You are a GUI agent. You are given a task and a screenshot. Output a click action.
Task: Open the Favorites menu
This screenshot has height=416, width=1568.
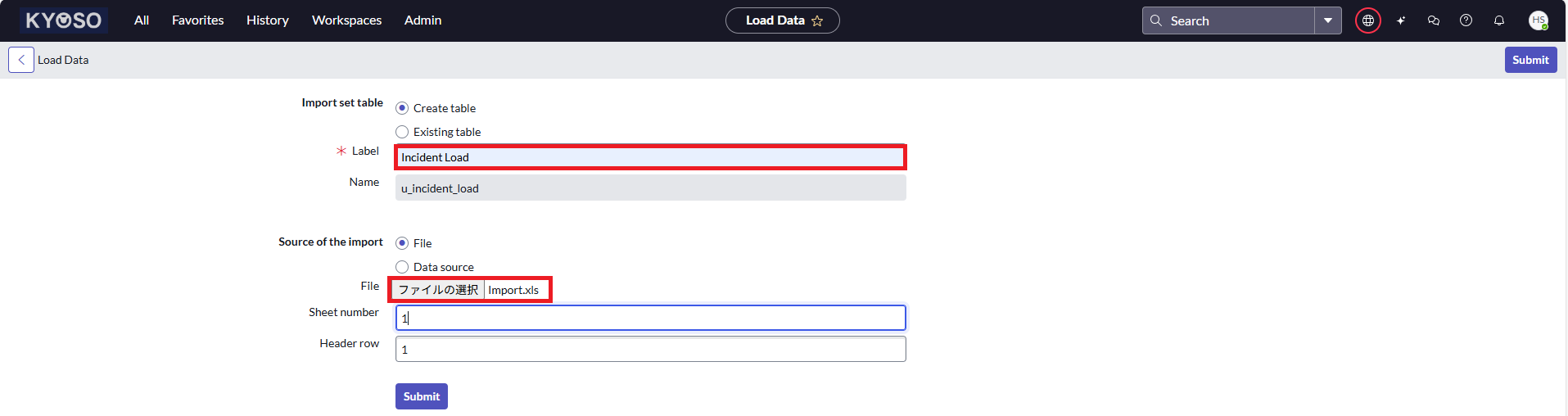click(x=197, y=20)
